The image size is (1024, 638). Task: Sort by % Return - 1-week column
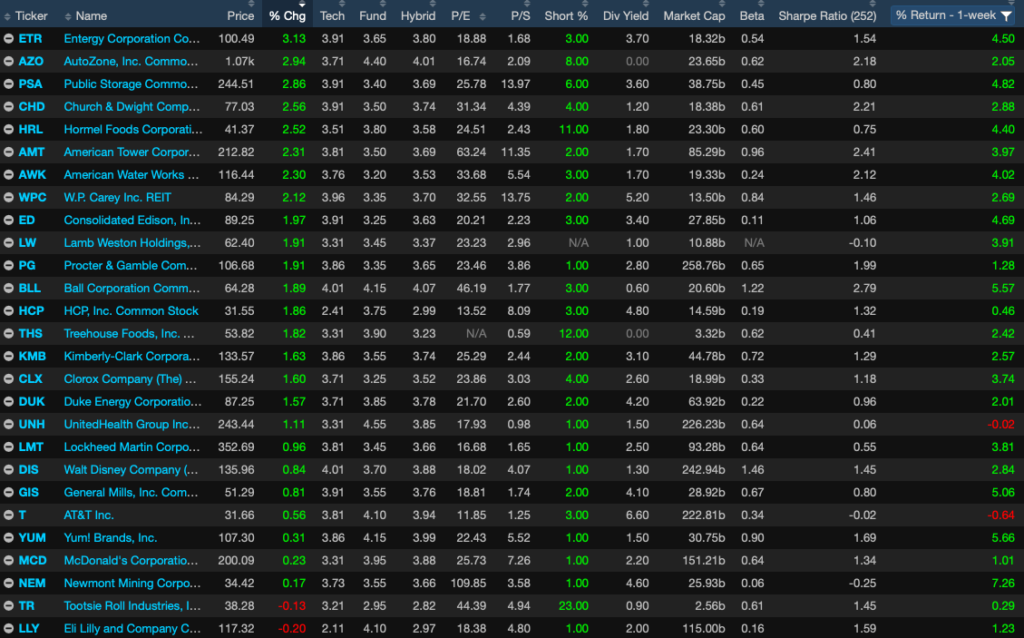tap(946, 15)
